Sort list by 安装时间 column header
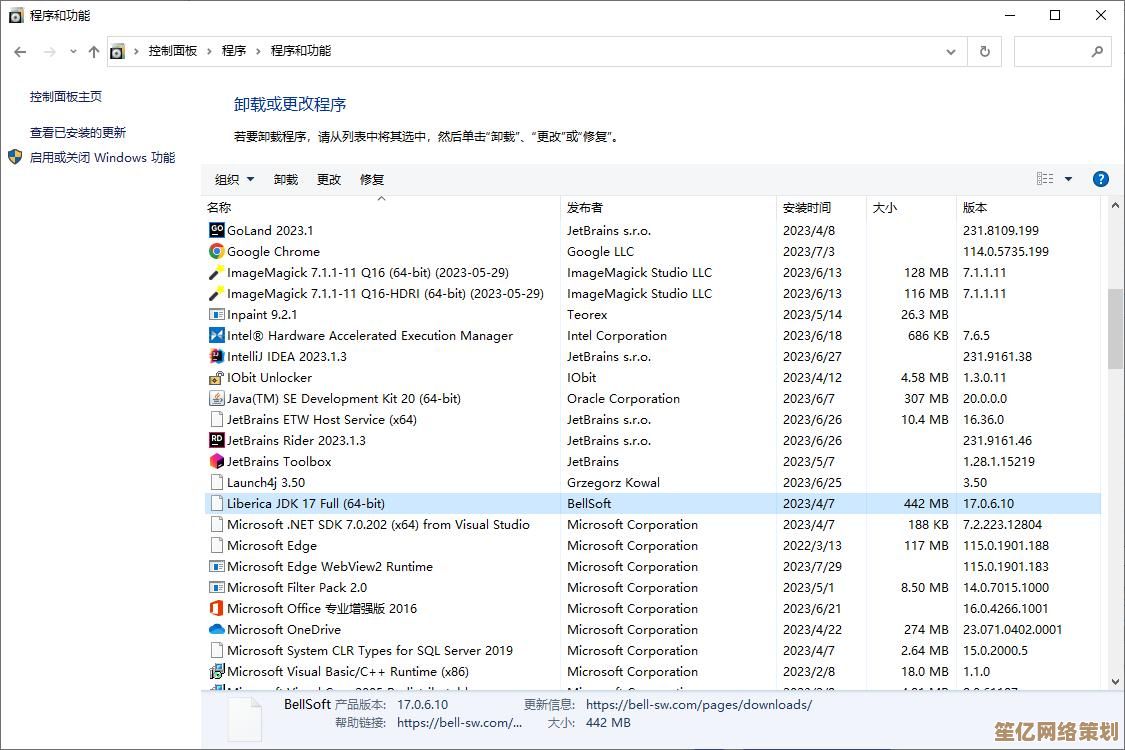This screenshot has height=750, width=1125. coord(807,208)
